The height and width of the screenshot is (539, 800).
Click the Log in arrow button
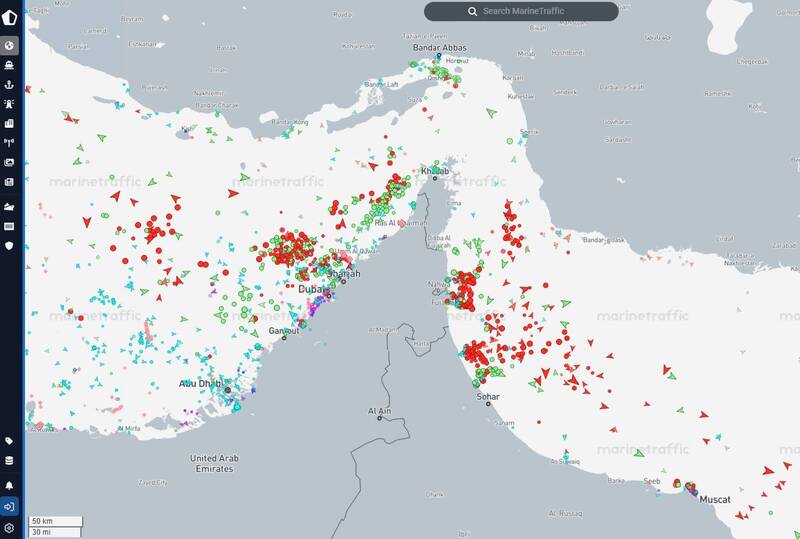[10, 506]
